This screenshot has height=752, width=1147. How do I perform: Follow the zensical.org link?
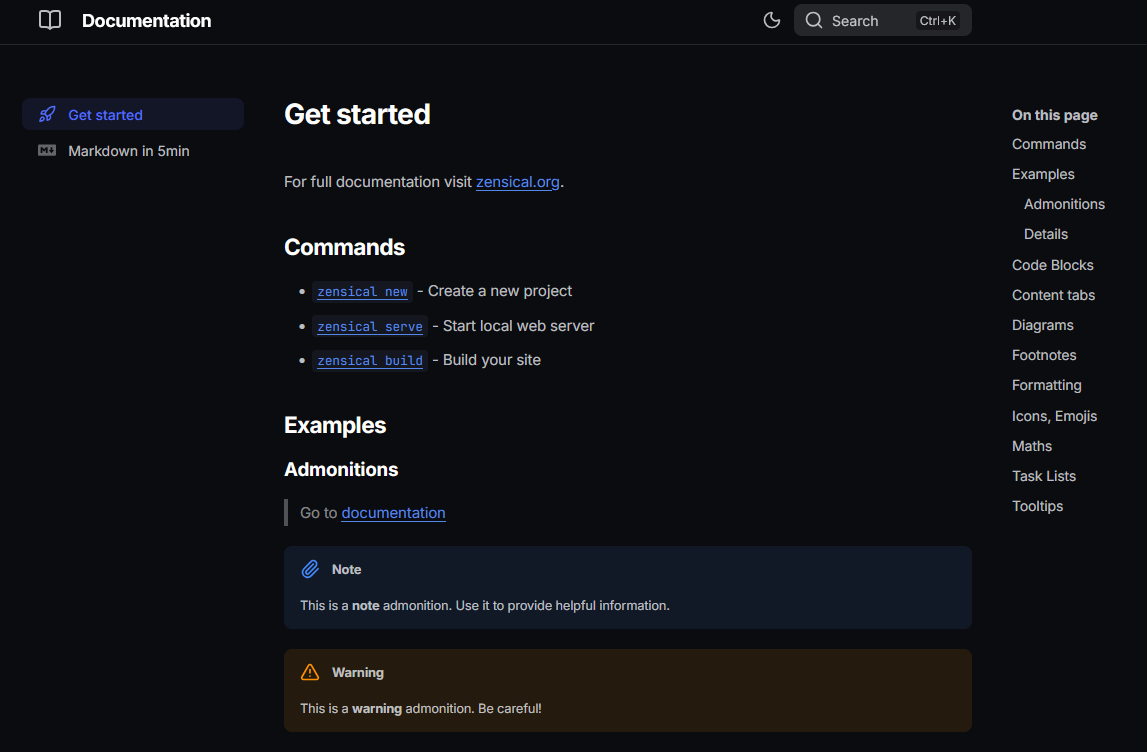coord(517,181)
